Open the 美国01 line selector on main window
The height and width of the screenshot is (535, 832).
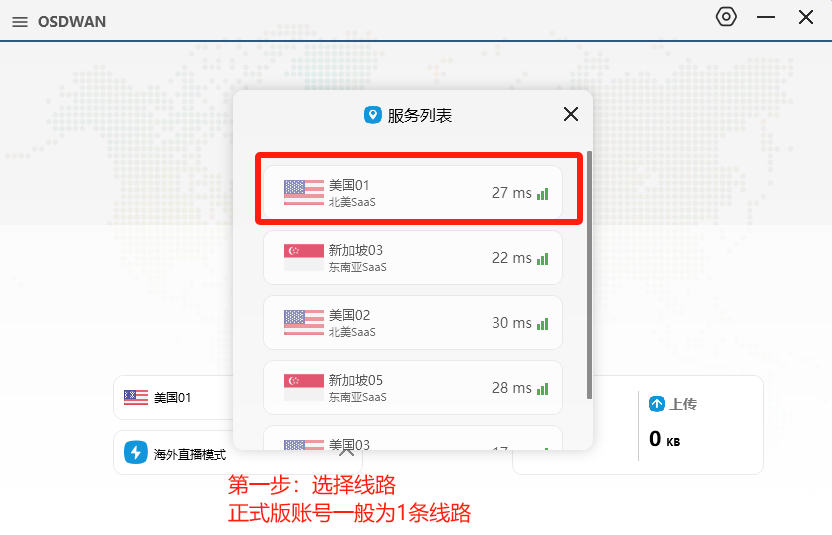(174, 398)
